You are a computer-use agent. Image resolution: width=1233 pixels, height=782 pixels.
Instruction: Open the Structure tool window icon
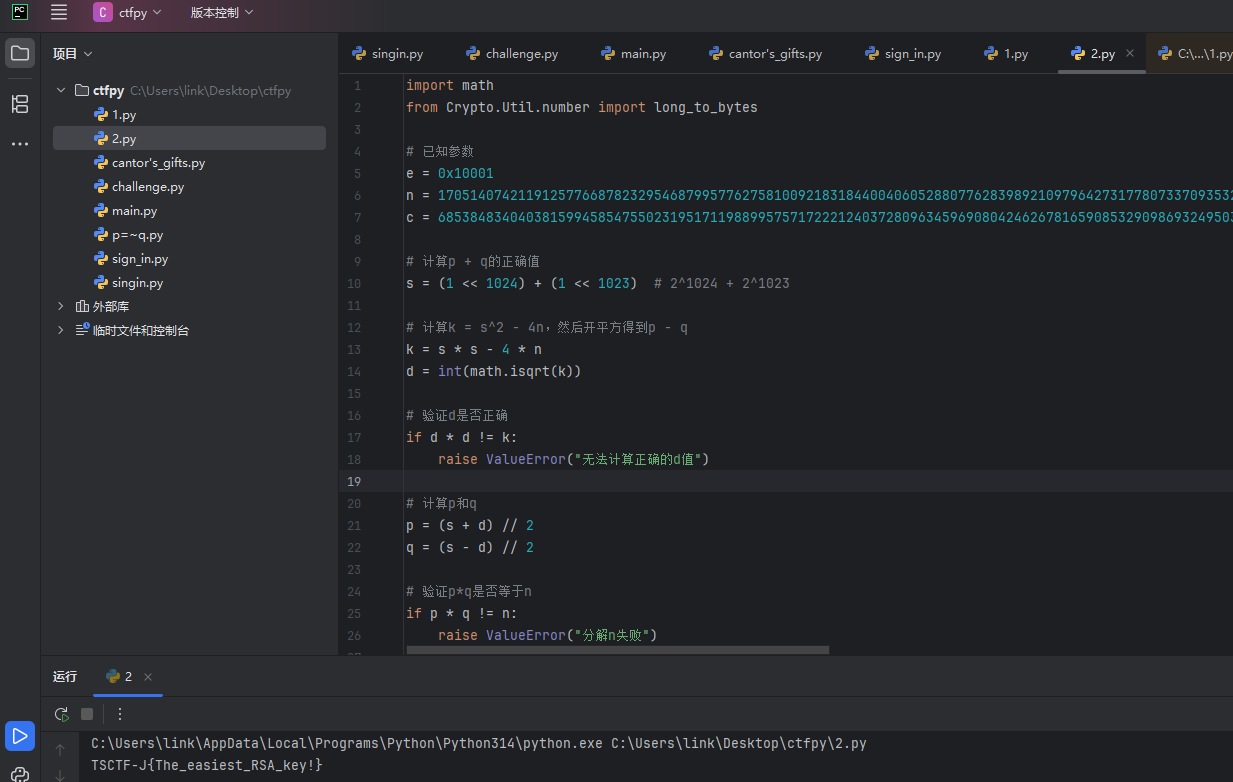tap(20, 103)
